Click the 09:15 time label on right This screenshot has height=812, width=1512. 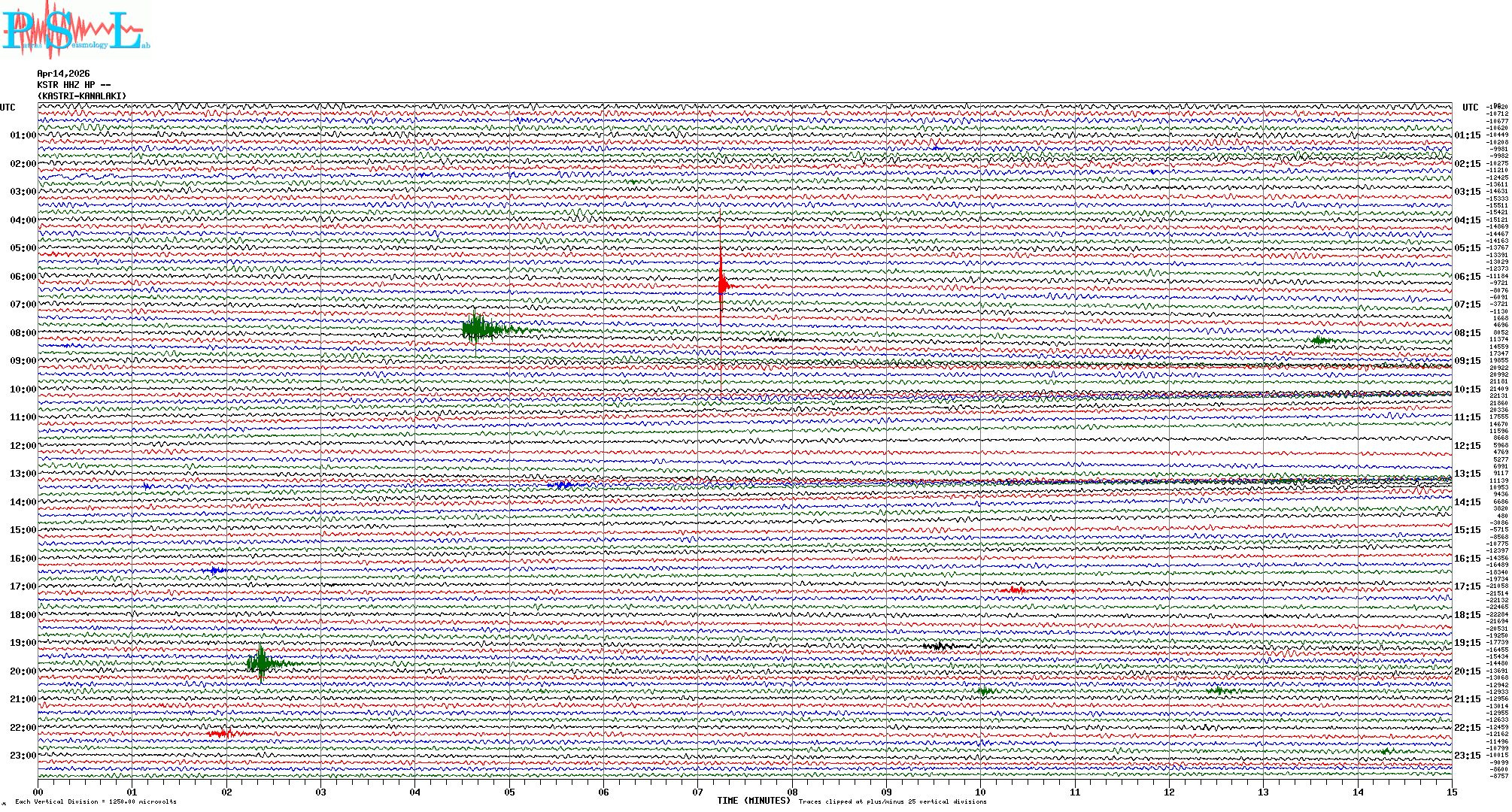pyautogui.click(x=1467, y=361)
